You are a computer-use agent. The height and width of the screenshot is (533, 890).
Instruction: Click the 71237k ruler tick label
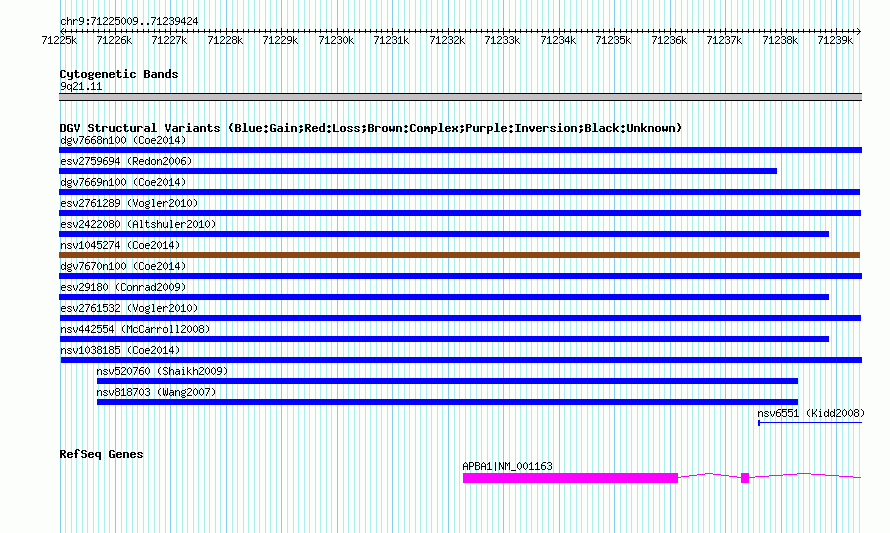724,40
